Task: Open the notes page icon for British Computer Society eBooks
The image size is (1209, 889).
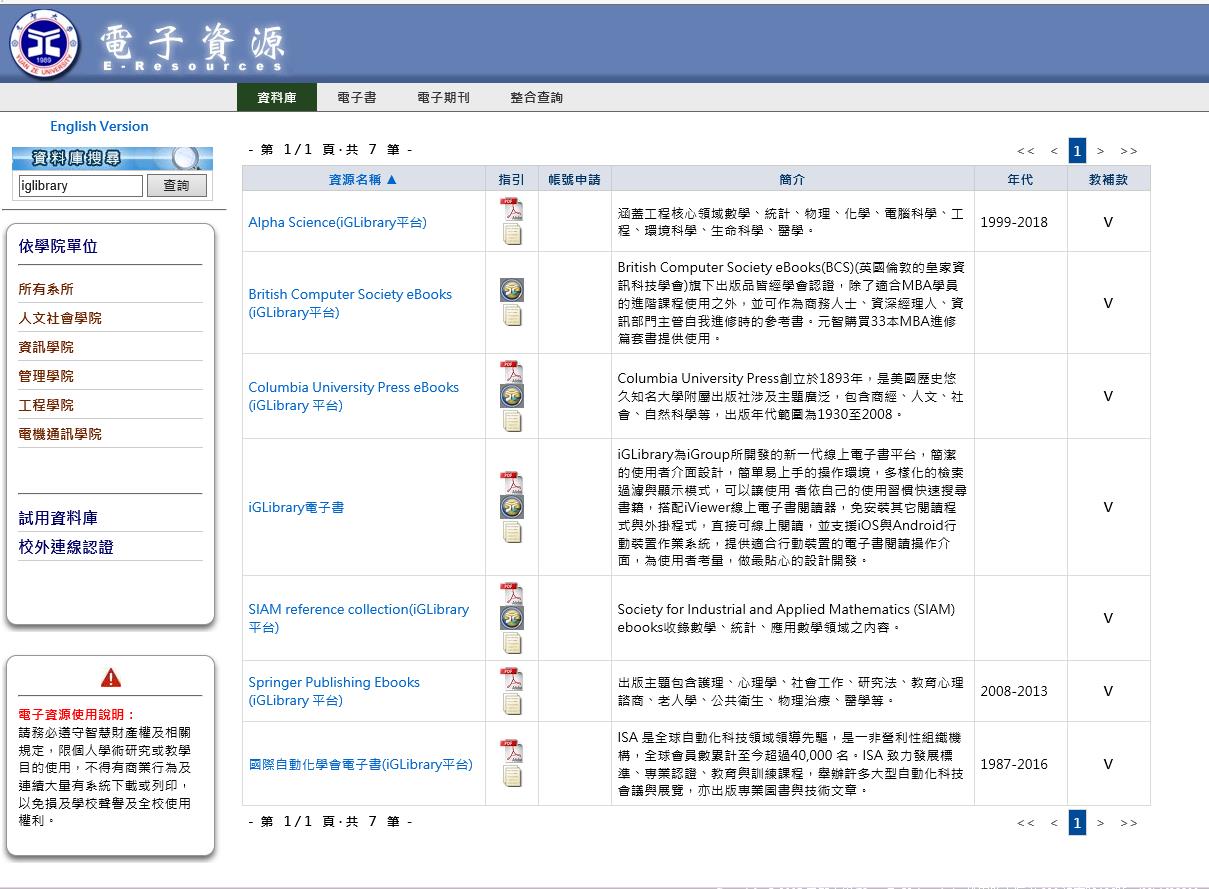Action: click(x=512, y=315)
